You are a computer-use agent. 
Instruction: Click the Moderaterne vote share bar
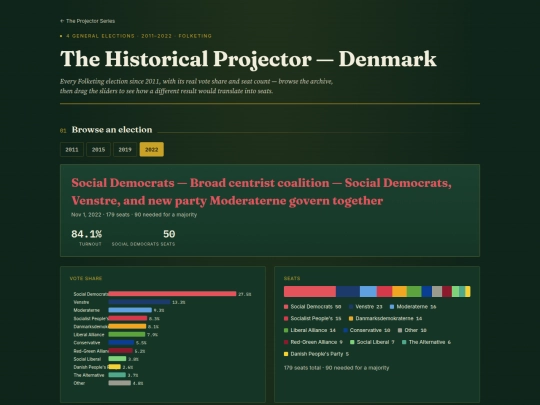point(130,310)
